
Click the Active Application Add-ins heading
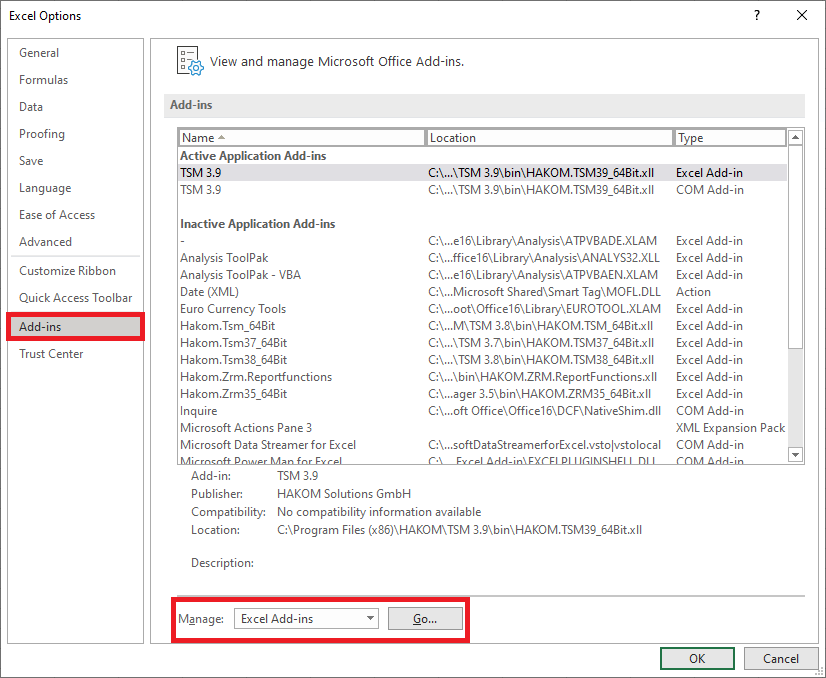point(253,156)
